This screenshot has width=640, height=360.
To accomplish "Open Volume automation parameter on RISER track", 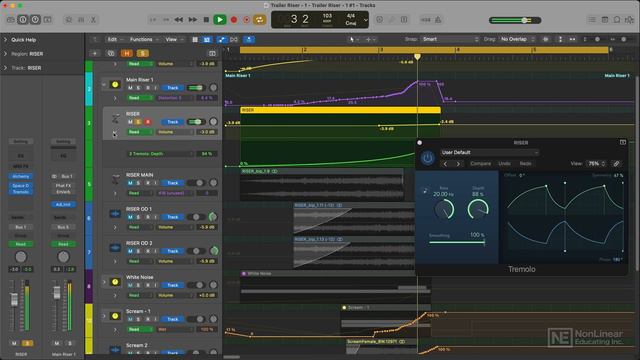I will coord(175,132).
